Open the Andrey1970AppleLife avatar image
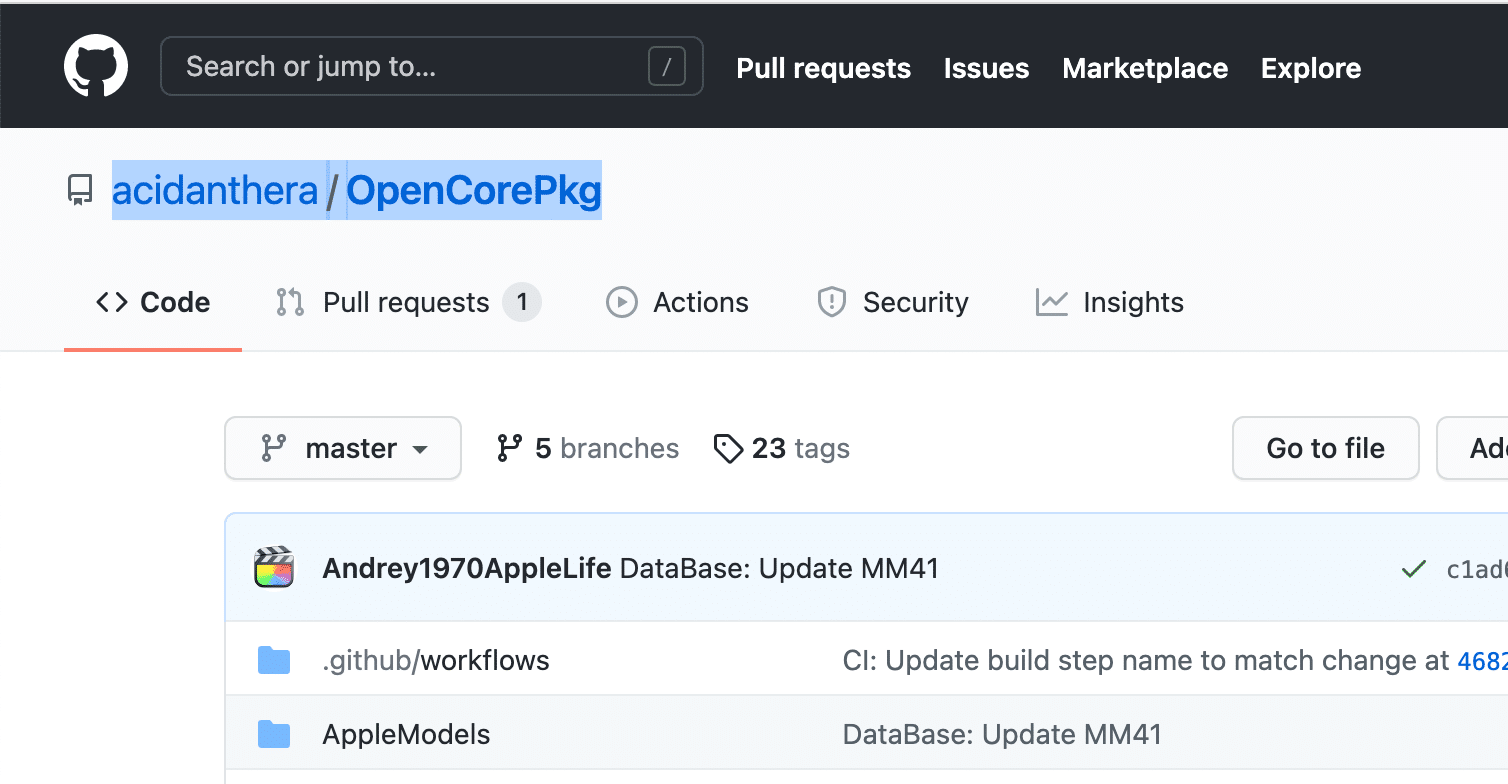 [x=274, y=568]
